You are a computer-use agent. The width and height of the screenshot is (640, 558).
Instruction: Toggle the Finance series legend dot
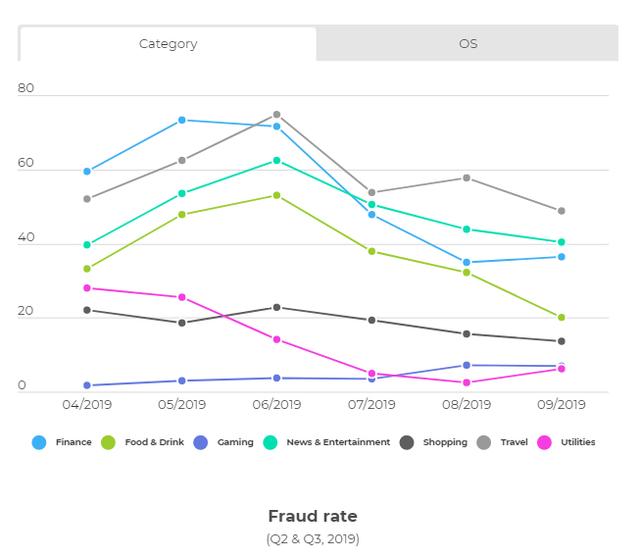pyautogui.click(x=39, y=442)
